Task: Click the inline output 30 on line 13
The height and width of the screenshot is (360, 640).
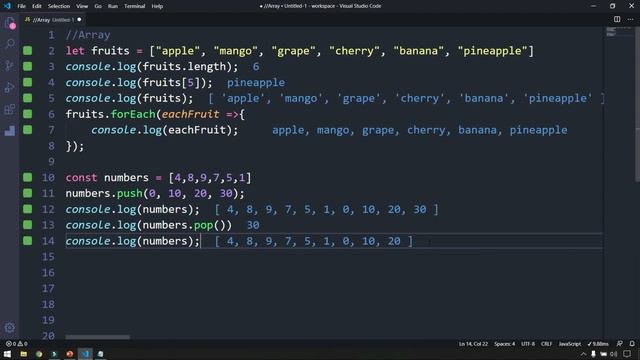Action: click(x=253, y=225)
